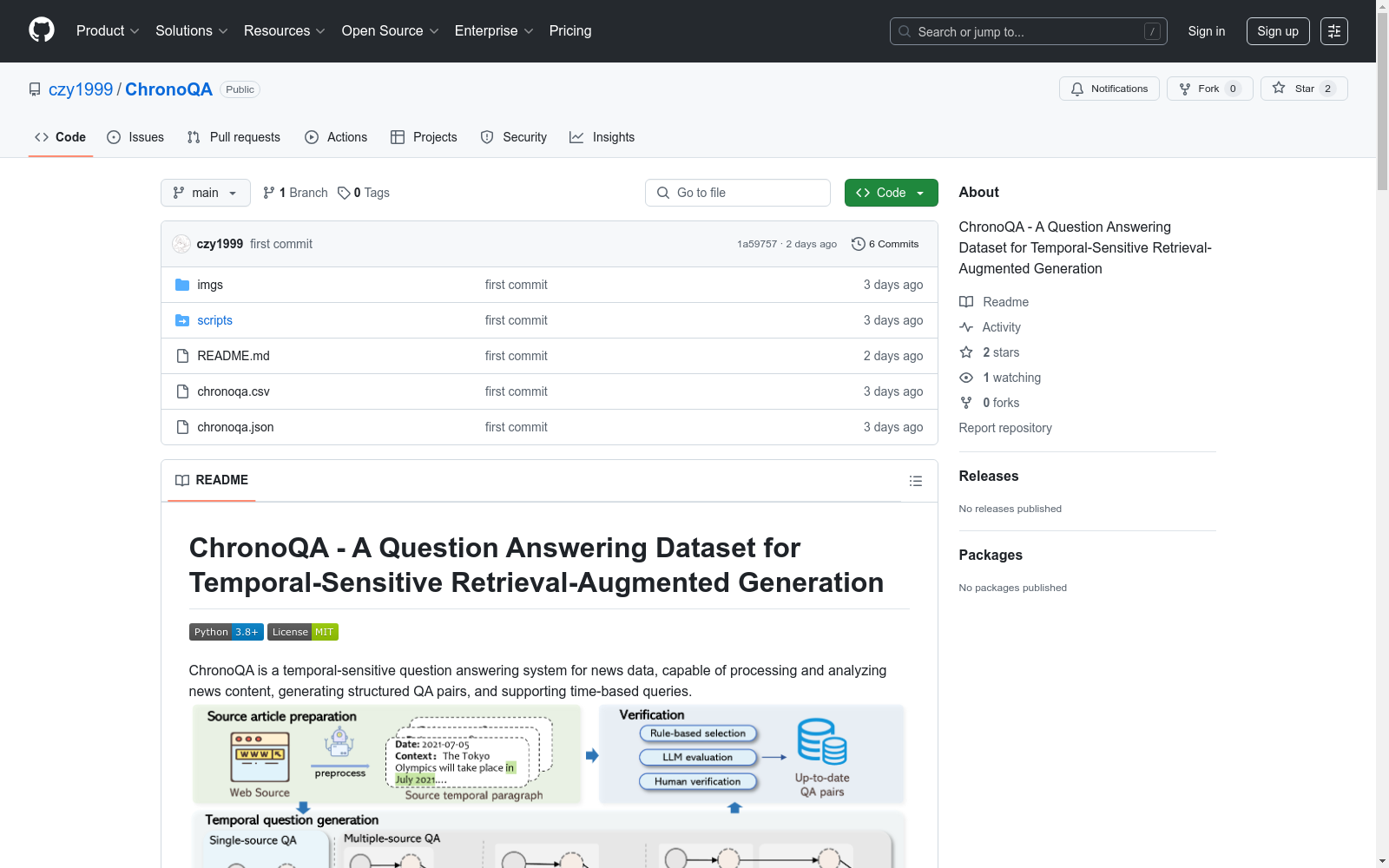Viewport: 1389px width, 868px height.
Task: Click the License MIT badge
Action: coord(303,632)
